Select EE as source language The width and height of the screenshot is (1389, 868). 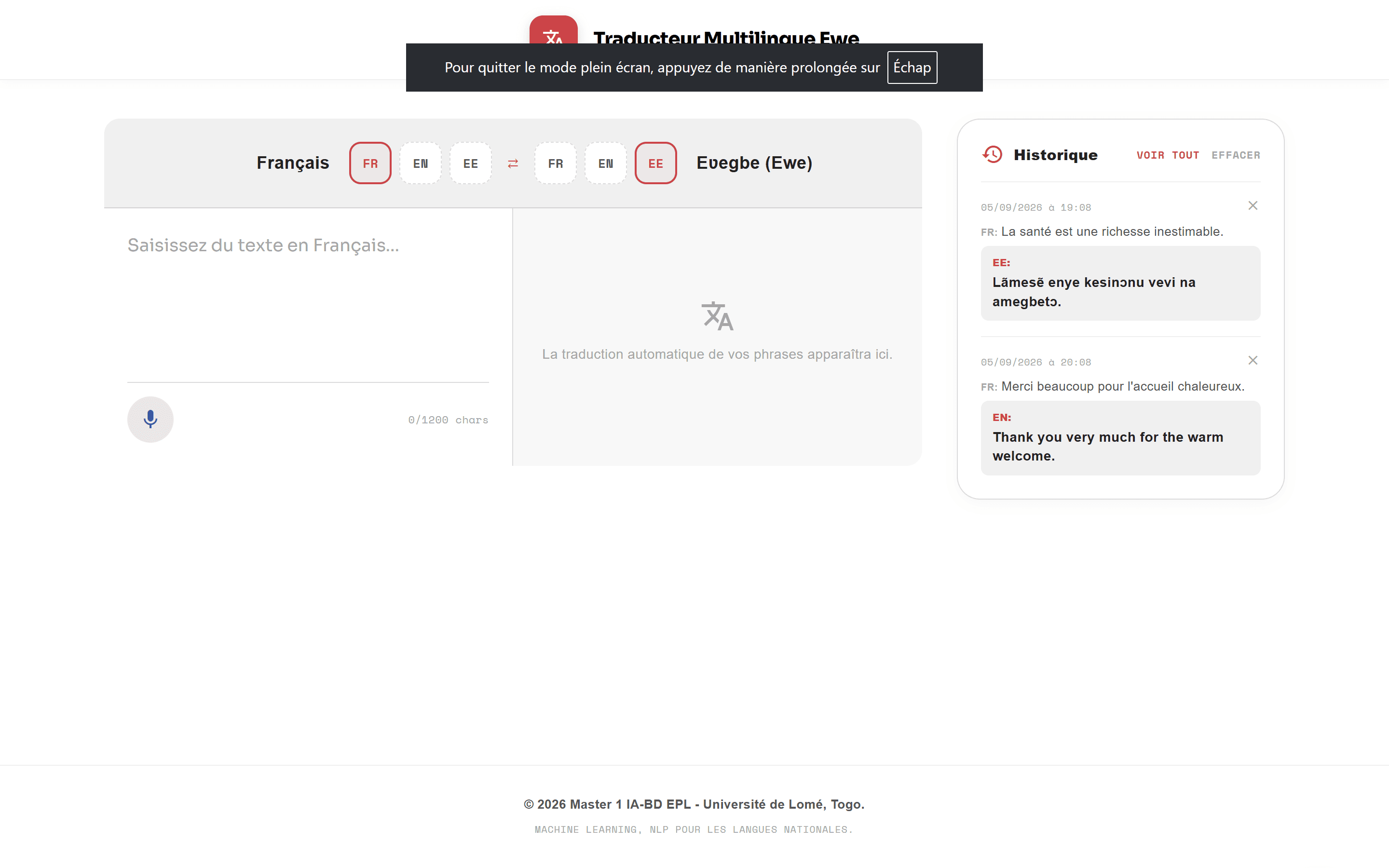click(471, 163)
